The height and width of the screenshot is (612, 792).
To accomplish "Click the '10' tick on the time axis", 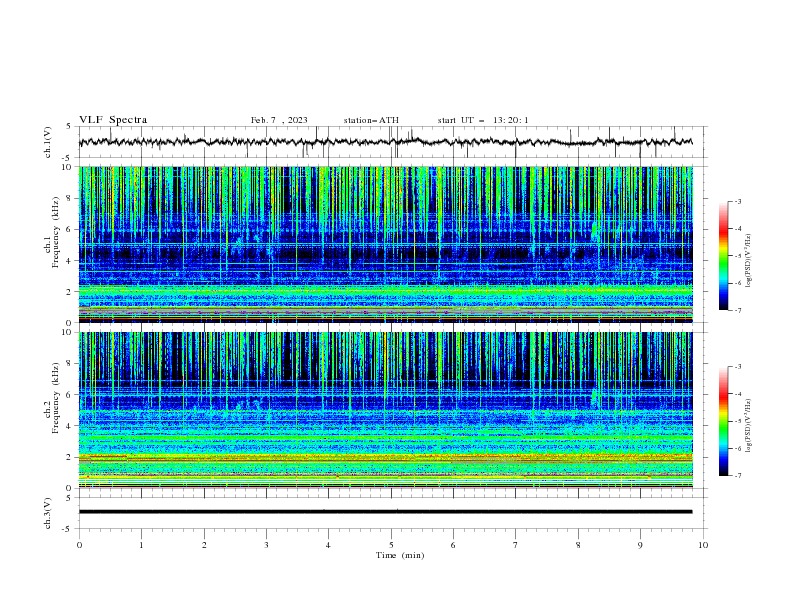I will tap(703, 545).
